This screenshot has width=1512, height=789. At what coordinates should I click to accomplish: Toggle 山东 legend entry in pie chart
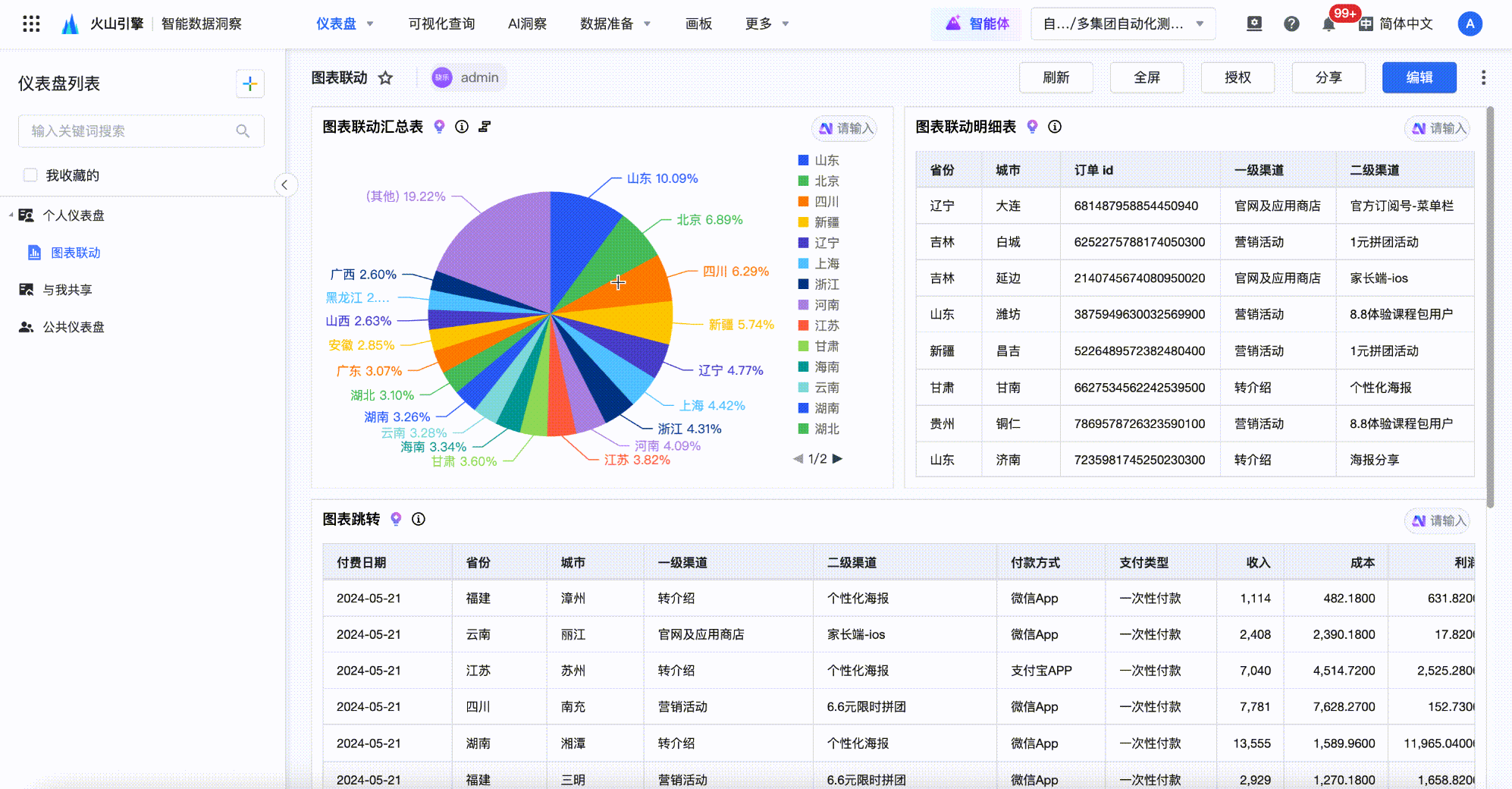click(x=819, y=160)
